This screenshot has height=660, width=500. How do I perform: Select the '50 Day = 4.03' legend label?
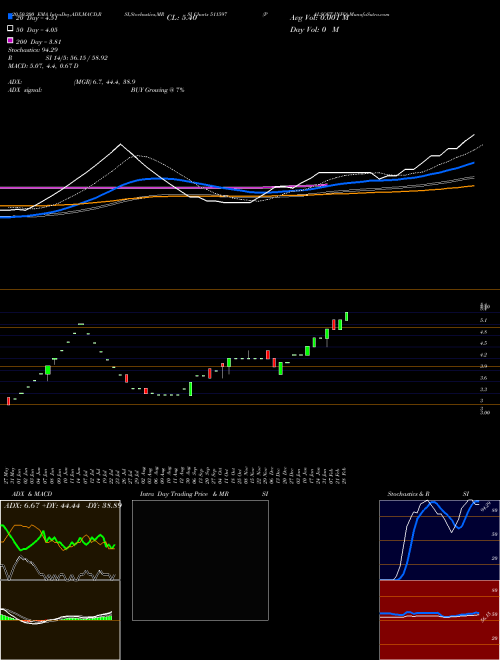click(x=36, y=30)
